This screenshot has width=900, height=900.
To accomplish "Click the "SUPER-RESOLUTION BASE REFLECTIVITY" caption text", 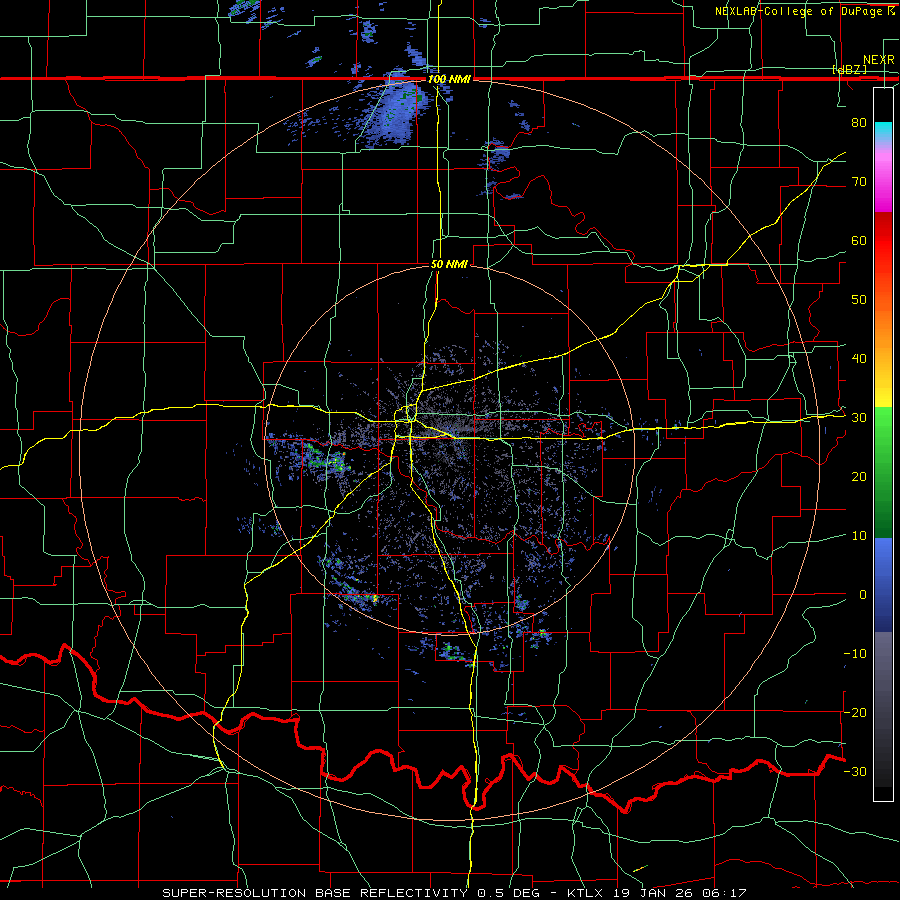I will (x=314, y=893).
